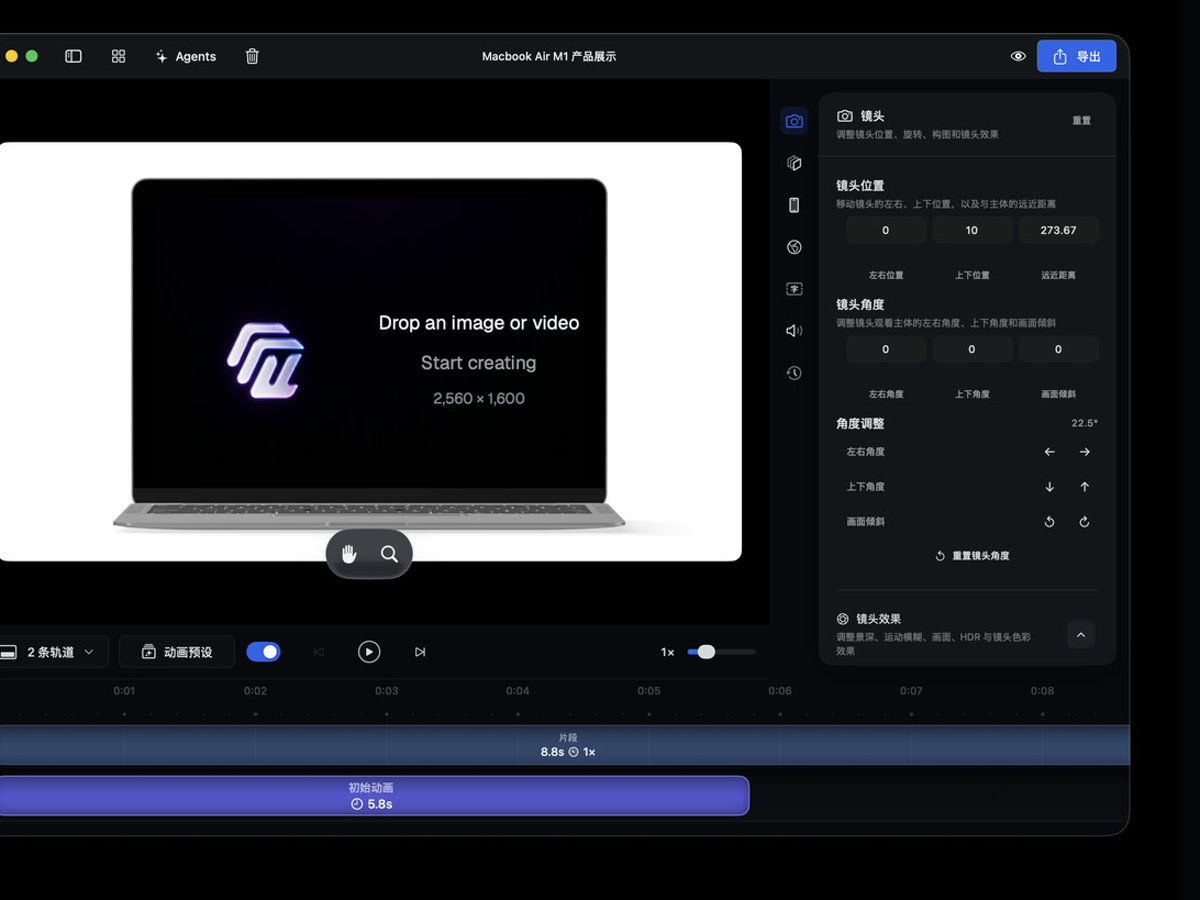Select the hand pan tool

(x=349, y=554)
